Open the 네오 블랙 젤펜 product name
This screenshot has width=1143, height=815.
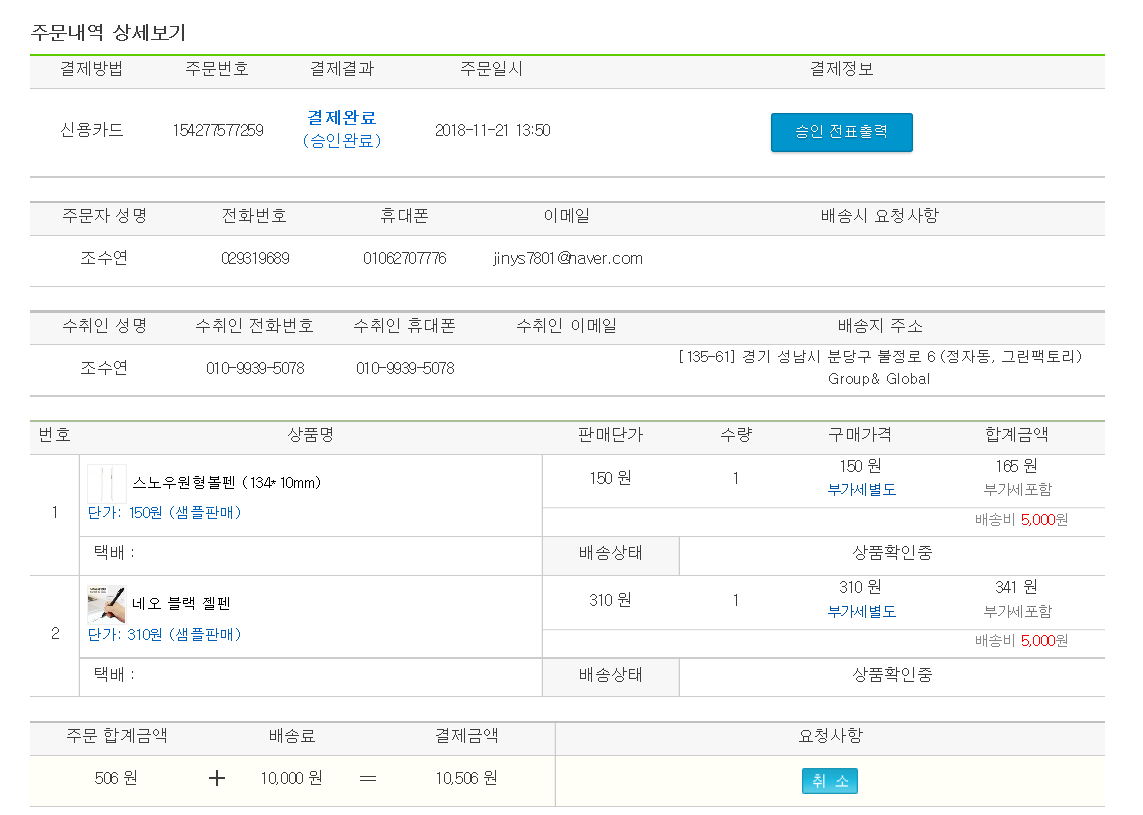pos(181,604)
